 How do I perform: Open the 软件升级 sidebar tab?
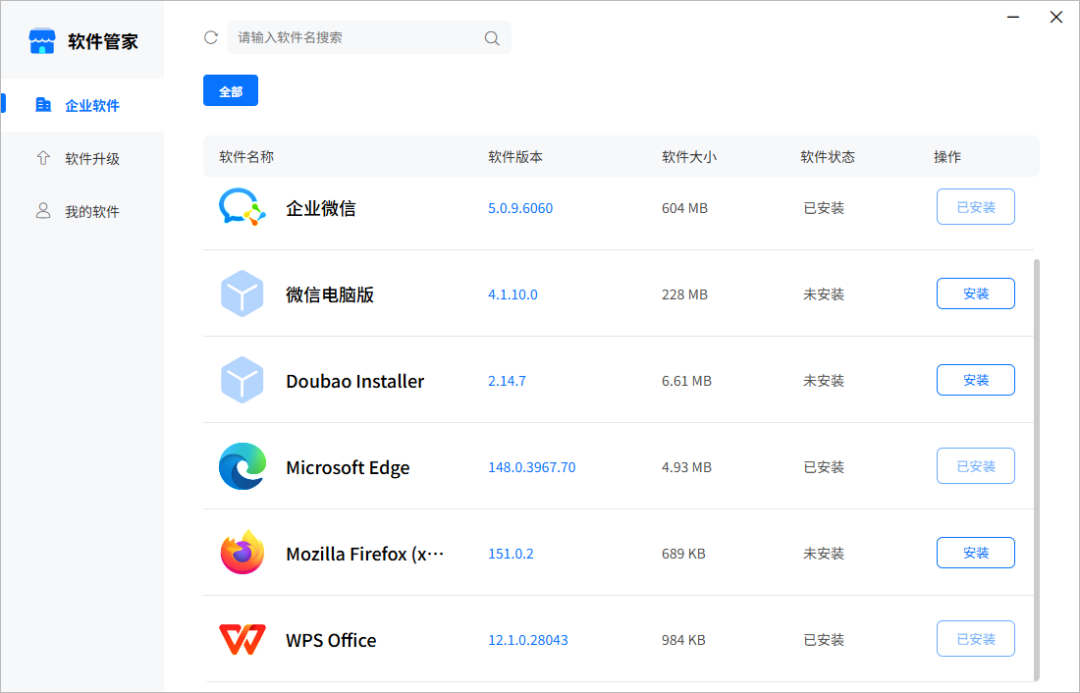pos(83,158)
